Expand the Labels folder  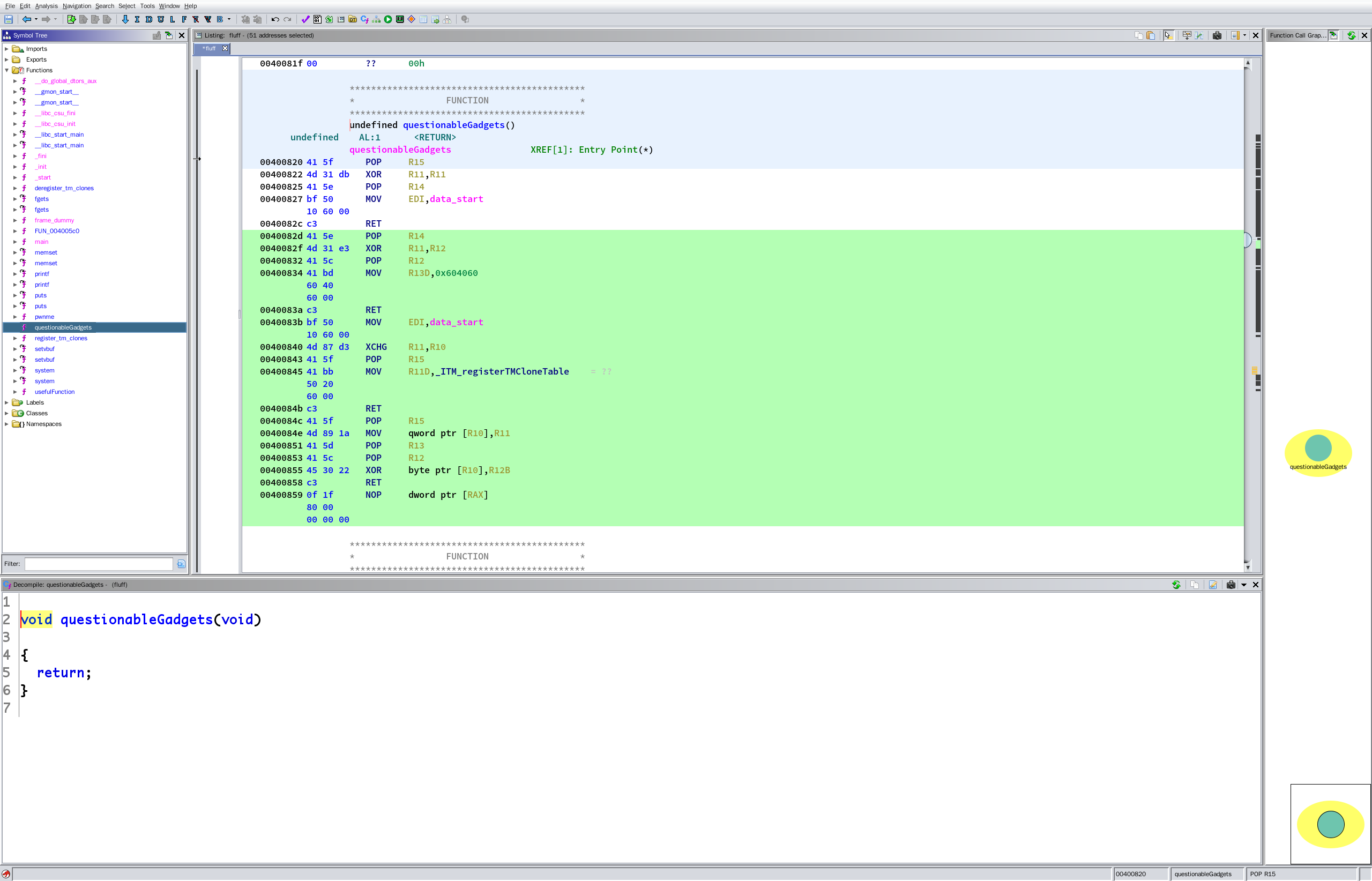point(7,403)
